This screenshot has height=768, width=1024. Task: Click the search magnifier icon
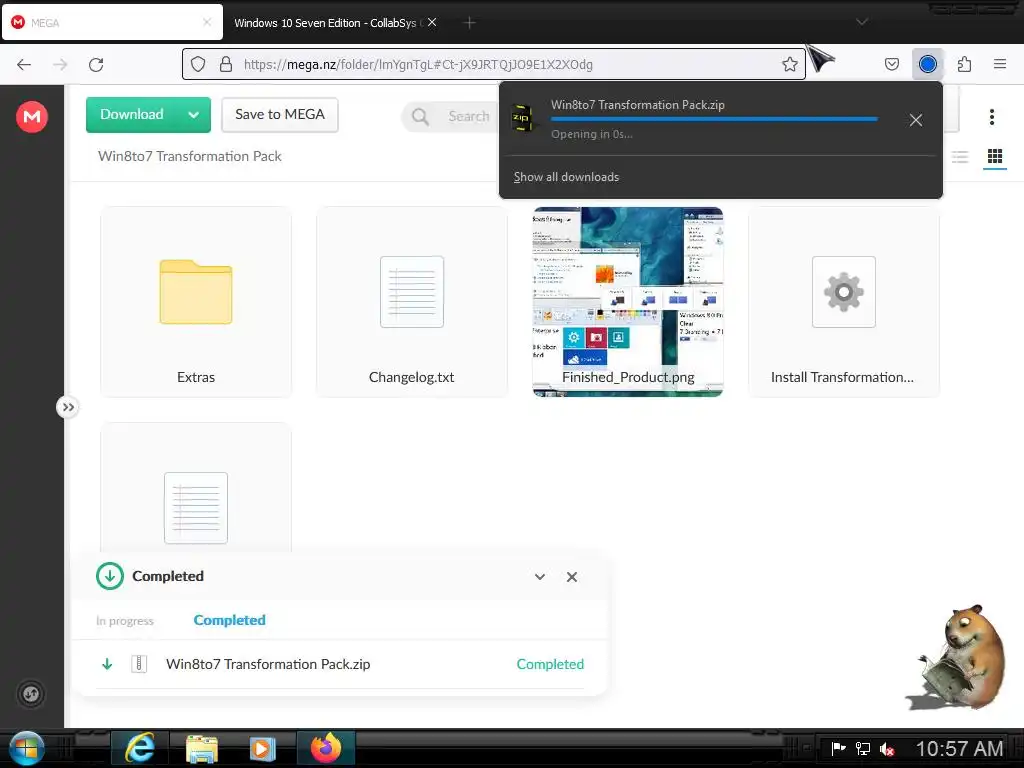pyautogui.click(x=420, y=117)
